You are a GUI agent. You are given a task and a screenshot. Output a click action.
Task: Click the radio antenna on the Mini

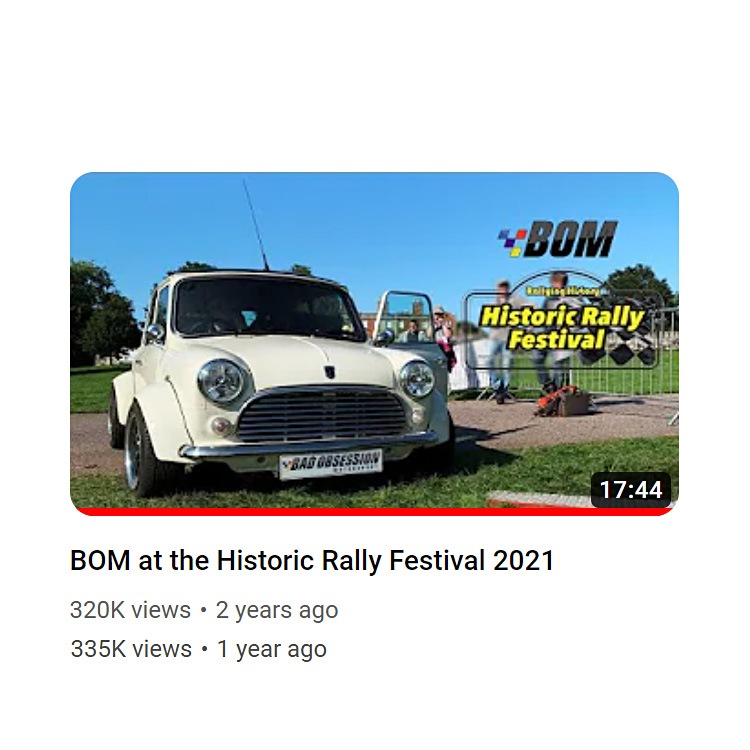pyautogui.click(x=255, y=225)
